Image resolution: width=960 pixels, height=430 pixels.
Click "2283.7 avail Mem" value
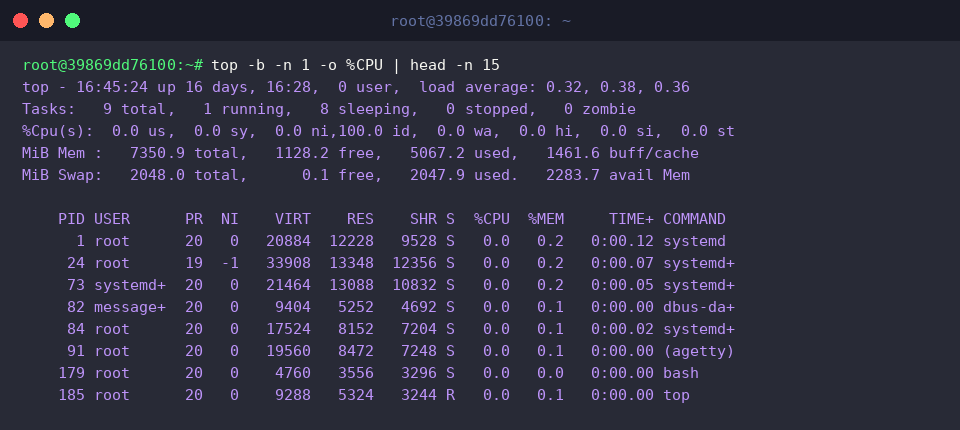pos(618,175)
